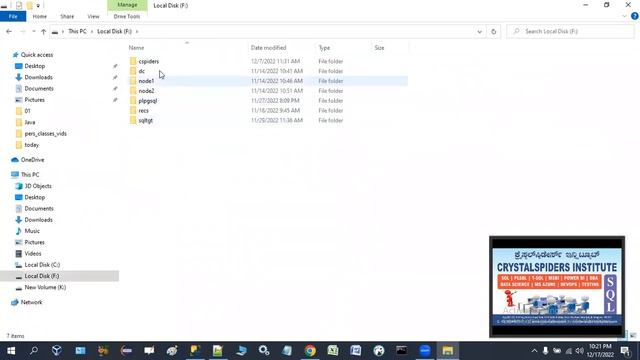
Task: Refresh the Local Disk (F:) view
Action: 493,31
